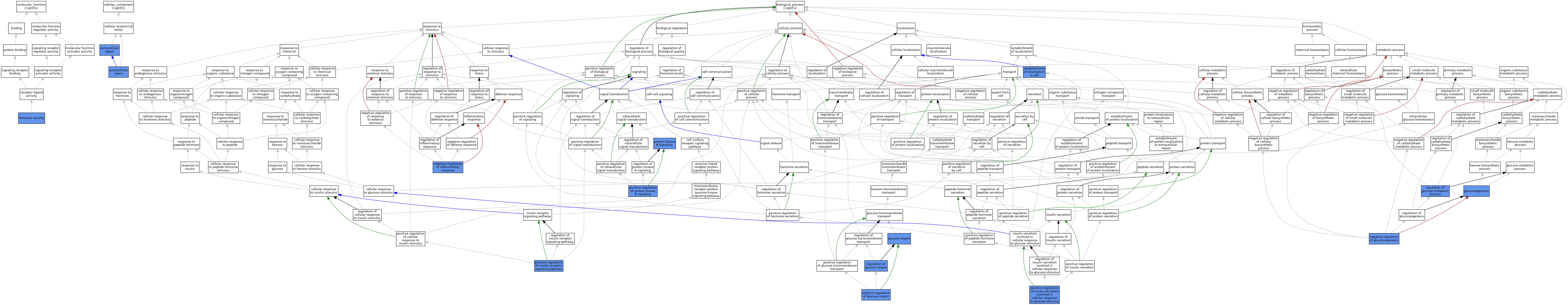Click the 'hexose biosynthetic process' node
1568x305 pixels.
click(x=1485, y=167)
